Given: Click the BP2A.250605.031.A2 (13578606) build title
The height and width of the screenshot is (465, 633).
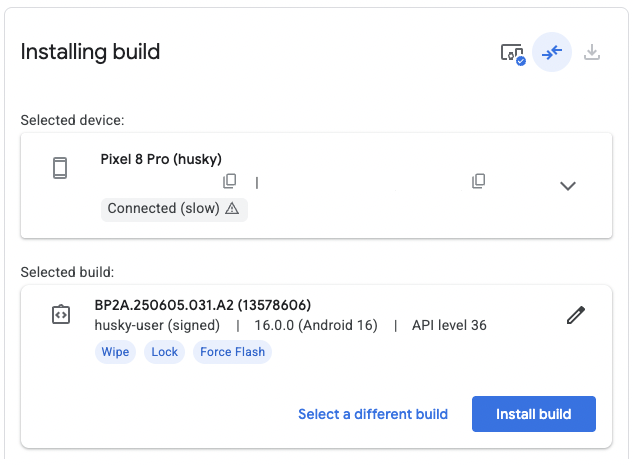Looking at the screenshot, I should click(x=203, y=305).
